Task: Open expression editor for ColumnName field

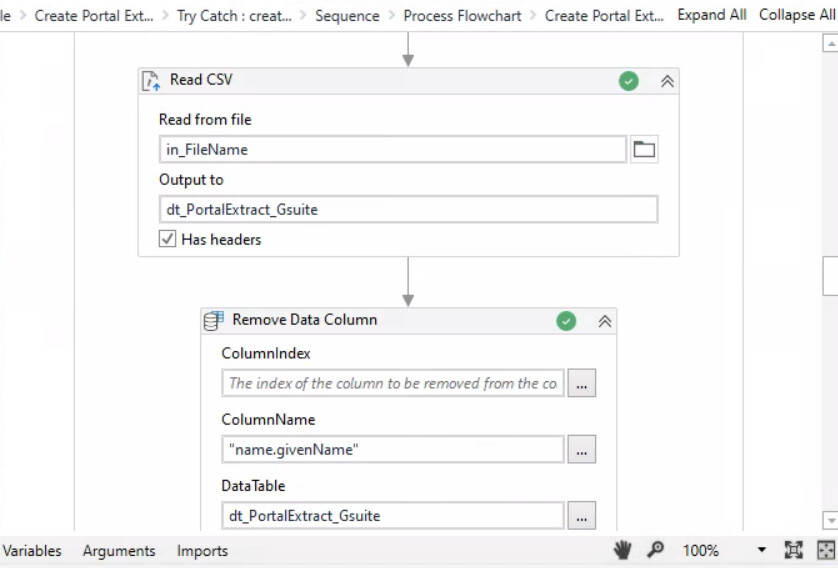Action: [582, 450]
